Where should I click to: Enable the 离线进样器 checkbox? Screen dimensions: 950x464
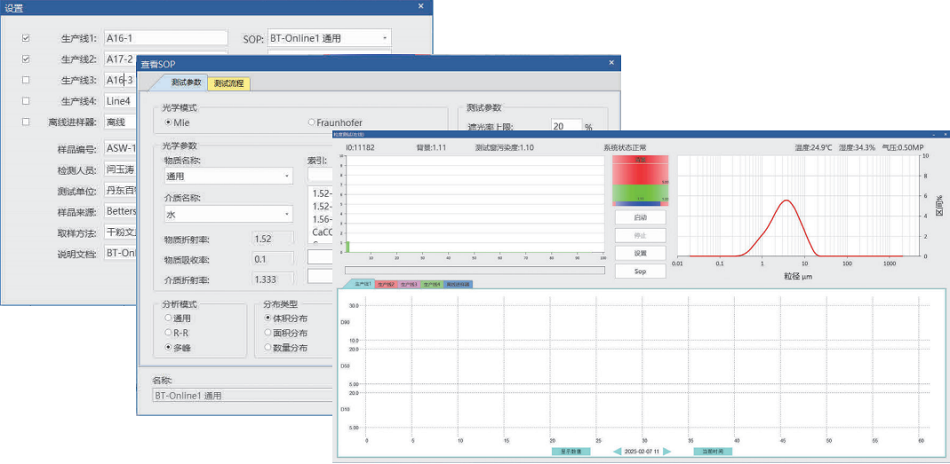[x=26, y=122]
